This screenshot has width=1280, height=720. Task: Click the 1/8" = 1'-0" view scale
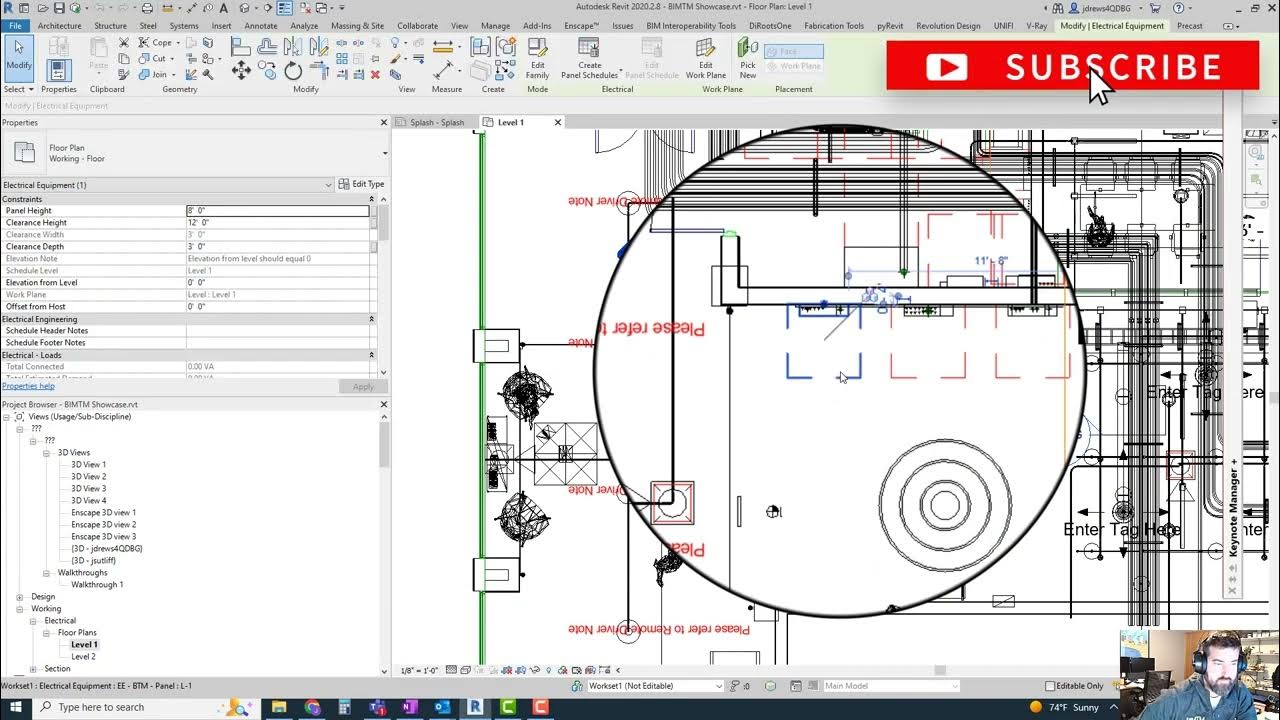pos(420,670)
